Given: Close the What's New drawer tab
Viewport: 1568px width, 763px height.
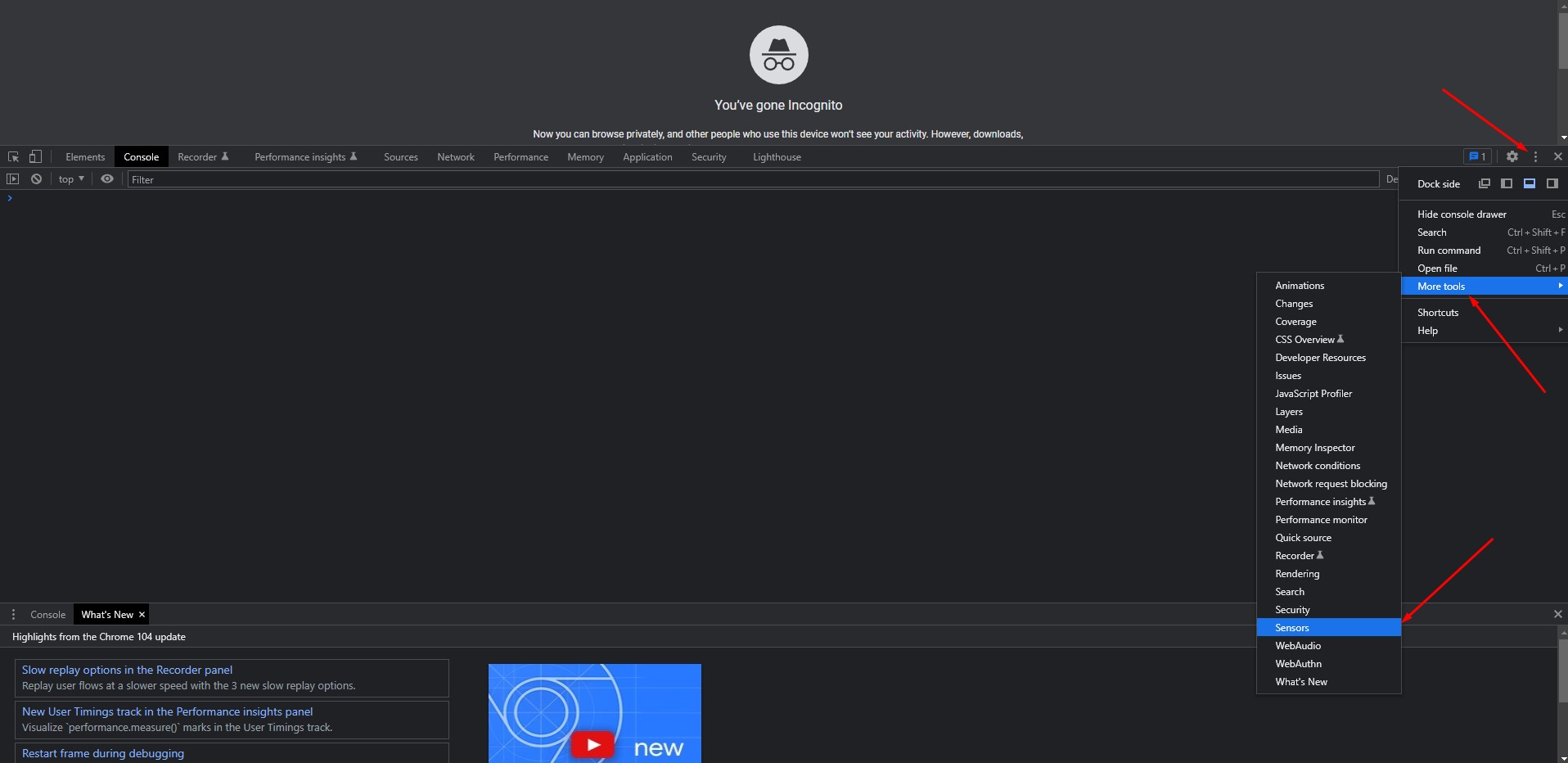Looking at the screenshot, I should coord(142,614).
